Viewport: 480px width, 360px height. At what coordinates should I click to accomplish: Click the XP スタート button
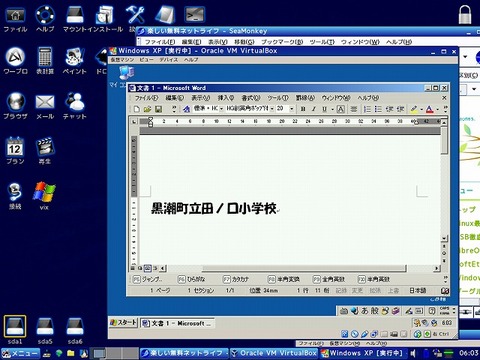click(x=123, y=323)
